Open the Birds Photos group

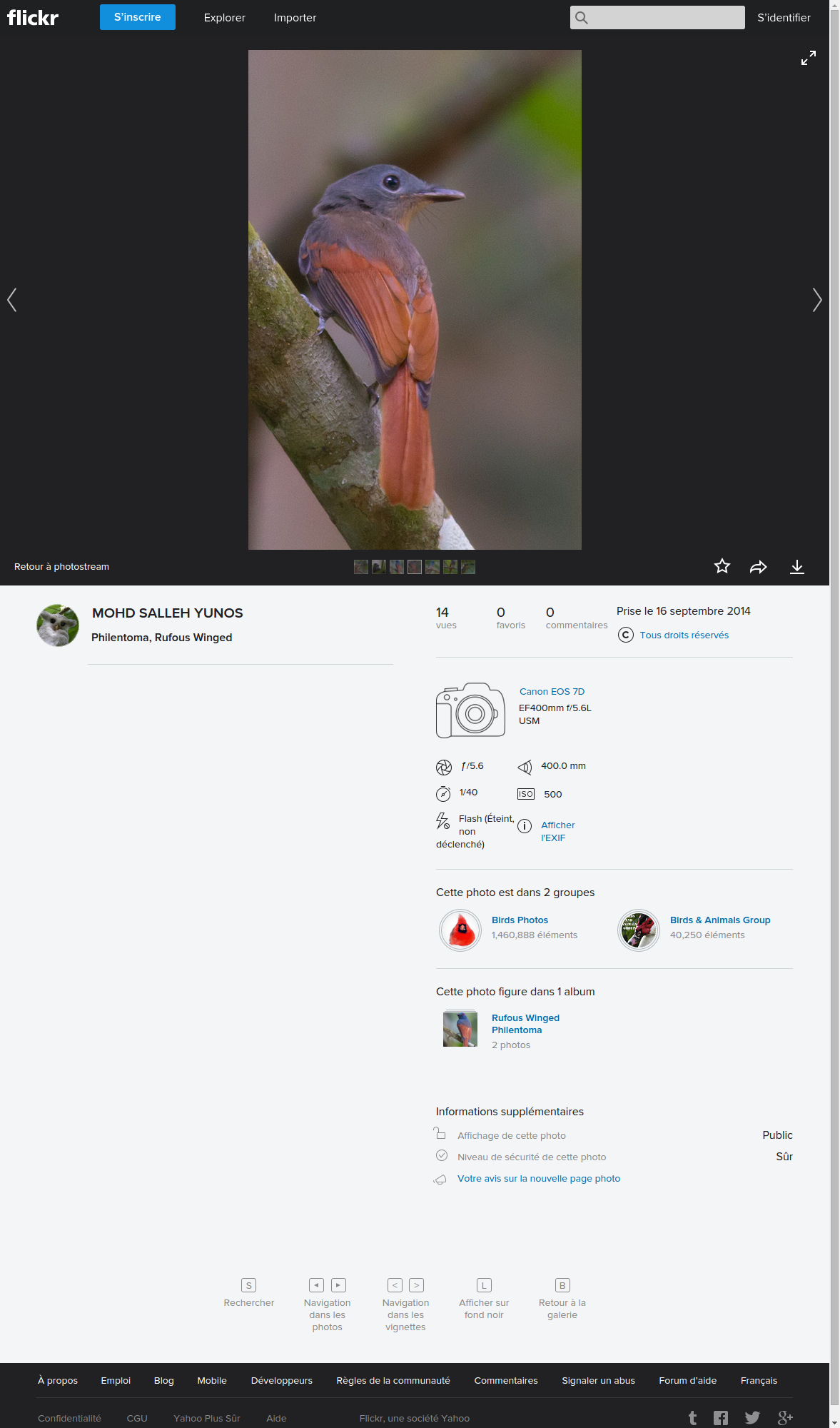[520, 920]
